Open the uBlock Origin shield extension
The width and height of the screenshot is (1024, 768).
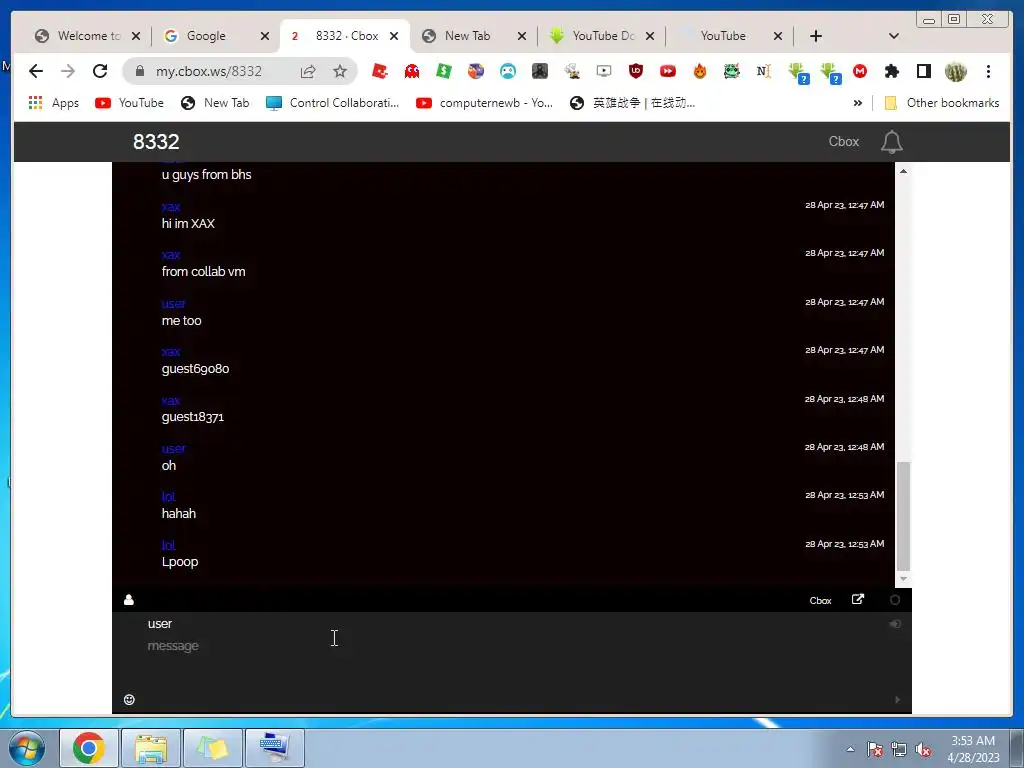[x=635, y=71]
